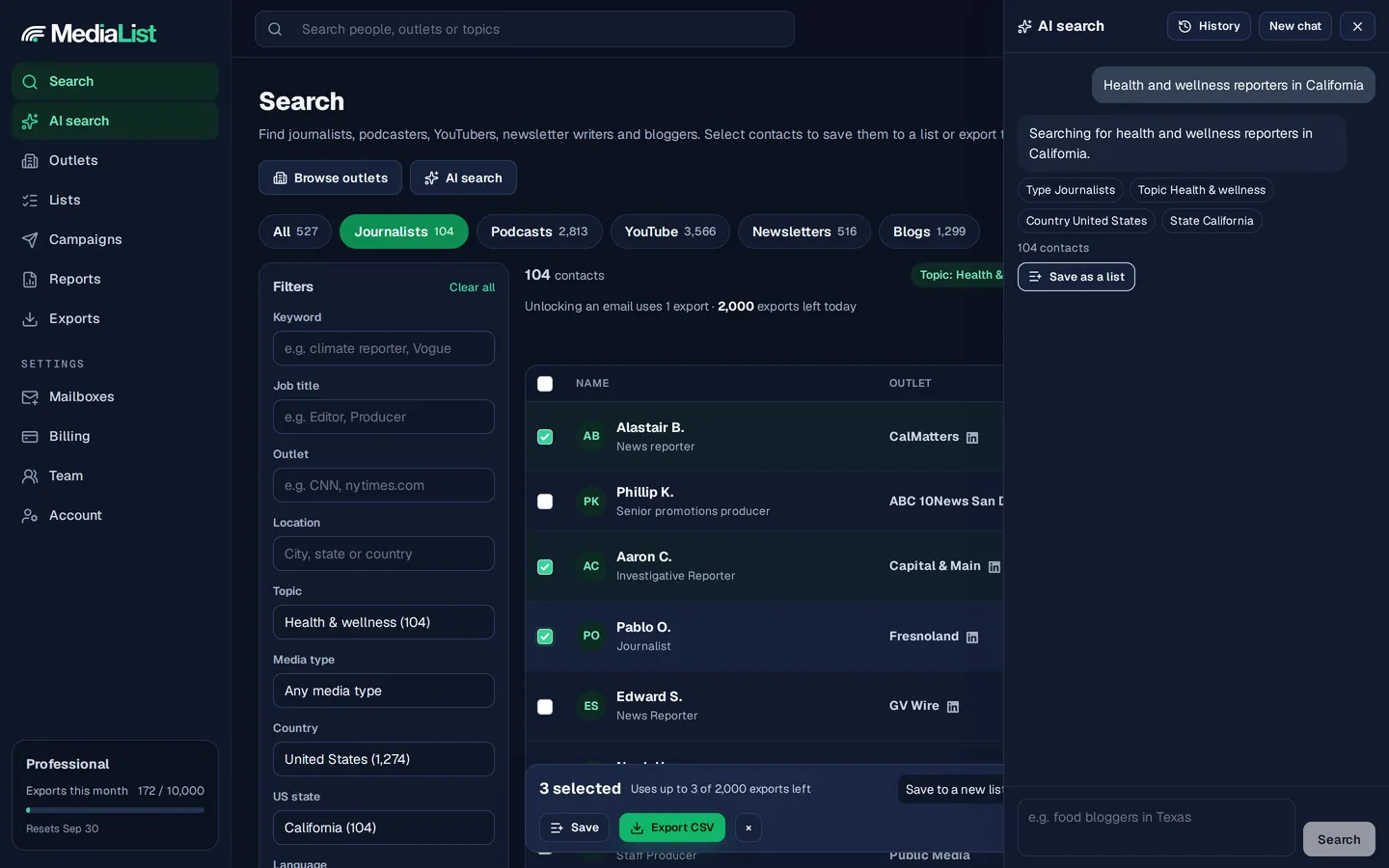
Task: Open the Any media type dropdown
Action: (384, 691)
